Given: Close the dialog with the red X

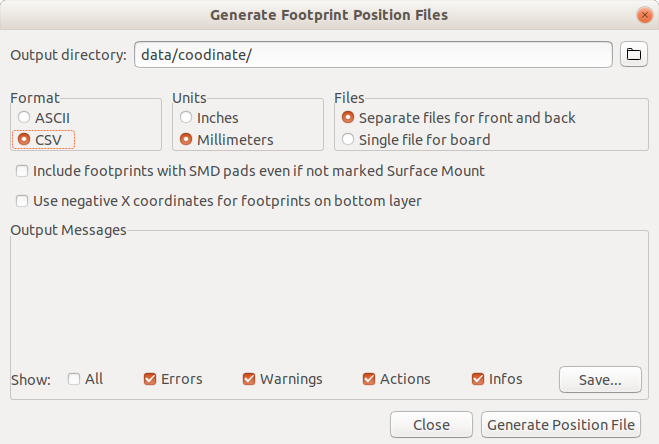Looking at the screenshot, I should coord(644,15).
